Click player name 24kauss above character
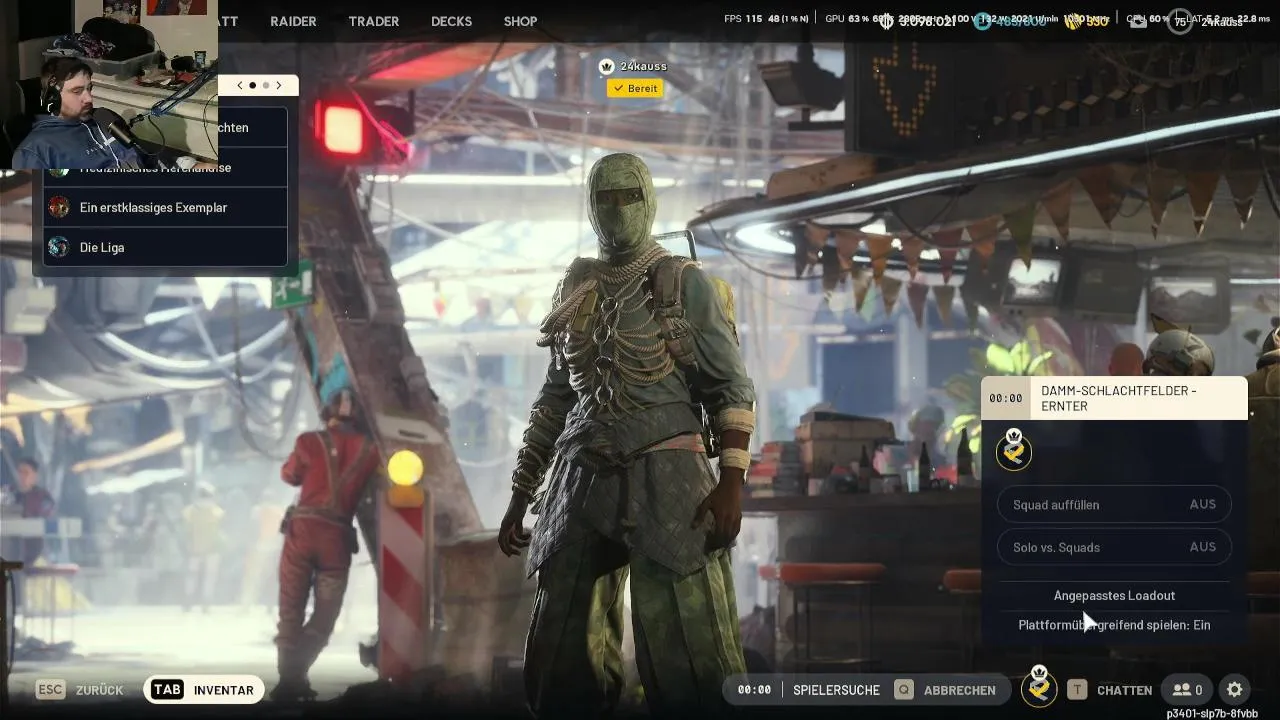The image size is (1280, 720). click(643, 66)
